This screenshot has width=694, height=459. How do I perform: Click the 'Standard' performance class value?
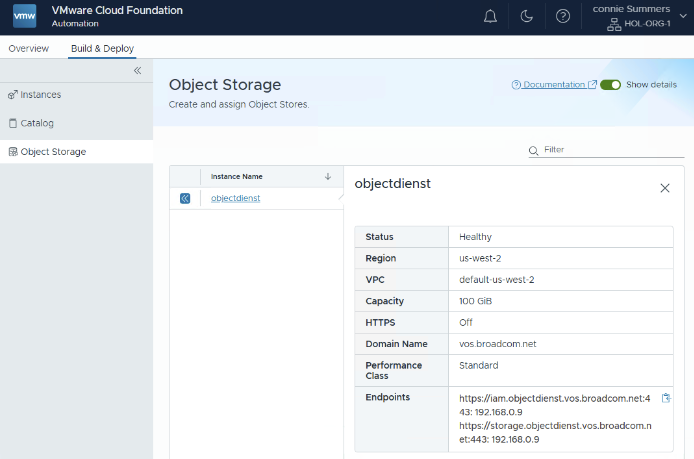(x=478, y=365)
